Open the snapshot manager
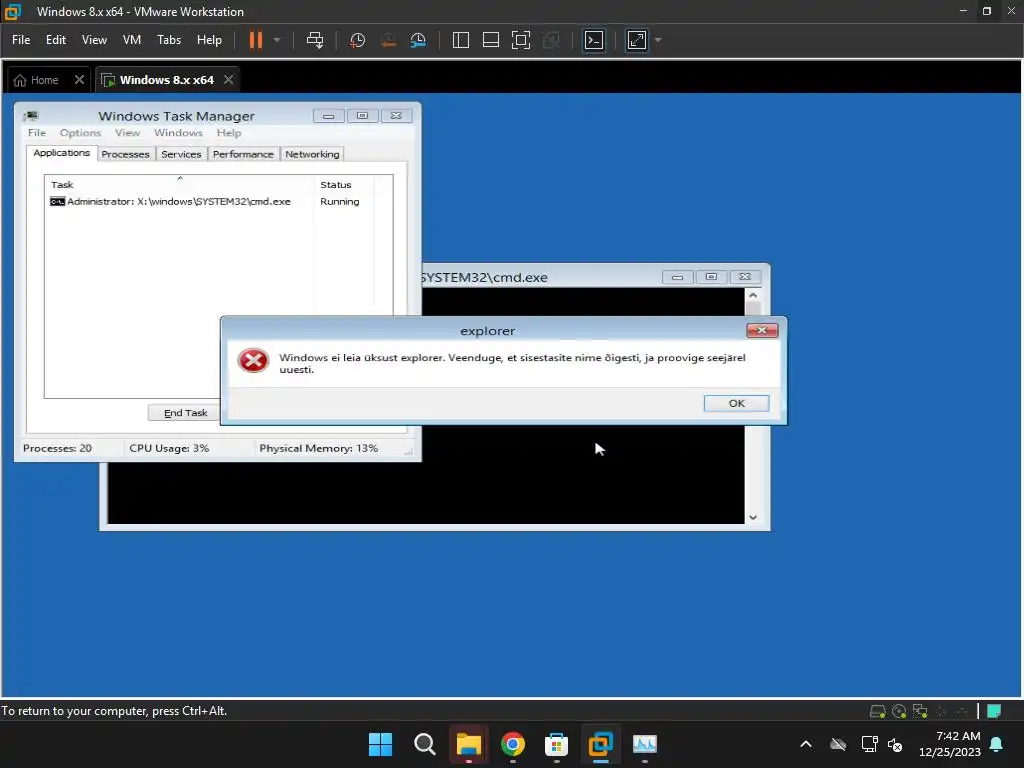Image resolution: width=1024 pixels, height=768 pixels. point(418,40)
